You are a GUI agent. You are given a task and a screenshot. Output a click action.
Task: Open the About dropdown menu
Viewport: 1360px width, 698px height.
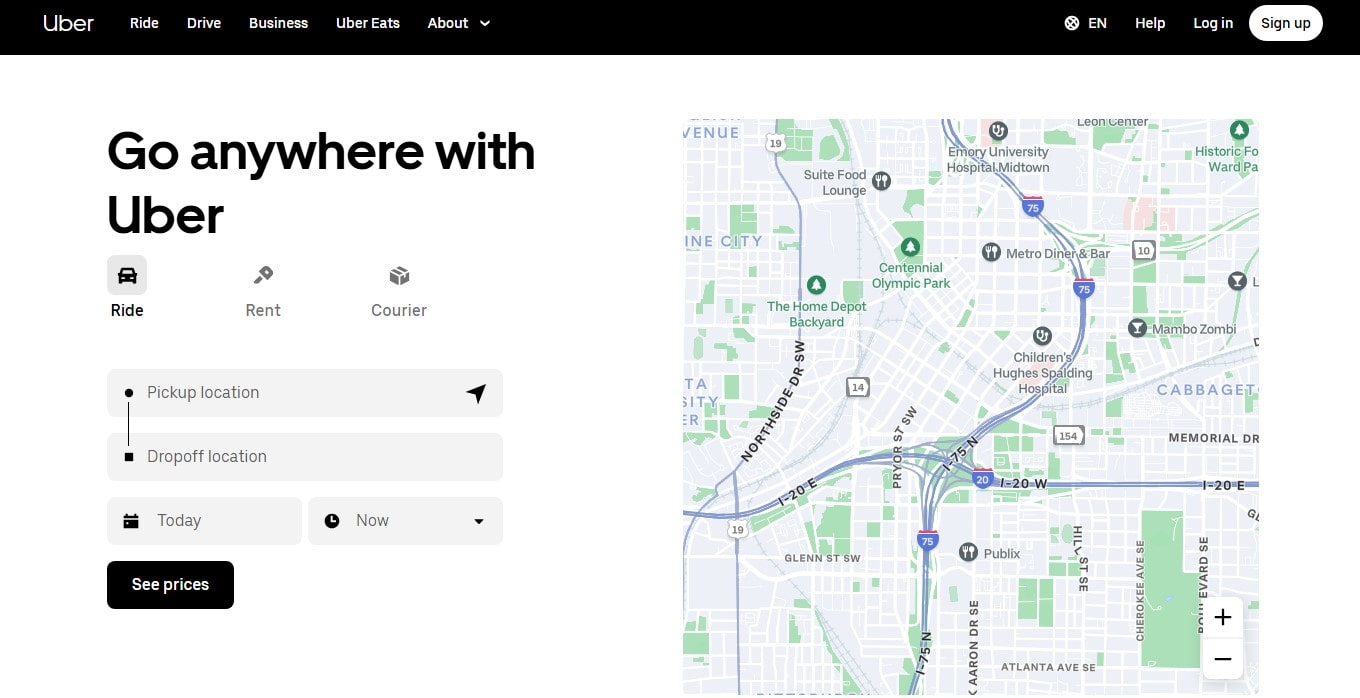[x=459, y=23]
